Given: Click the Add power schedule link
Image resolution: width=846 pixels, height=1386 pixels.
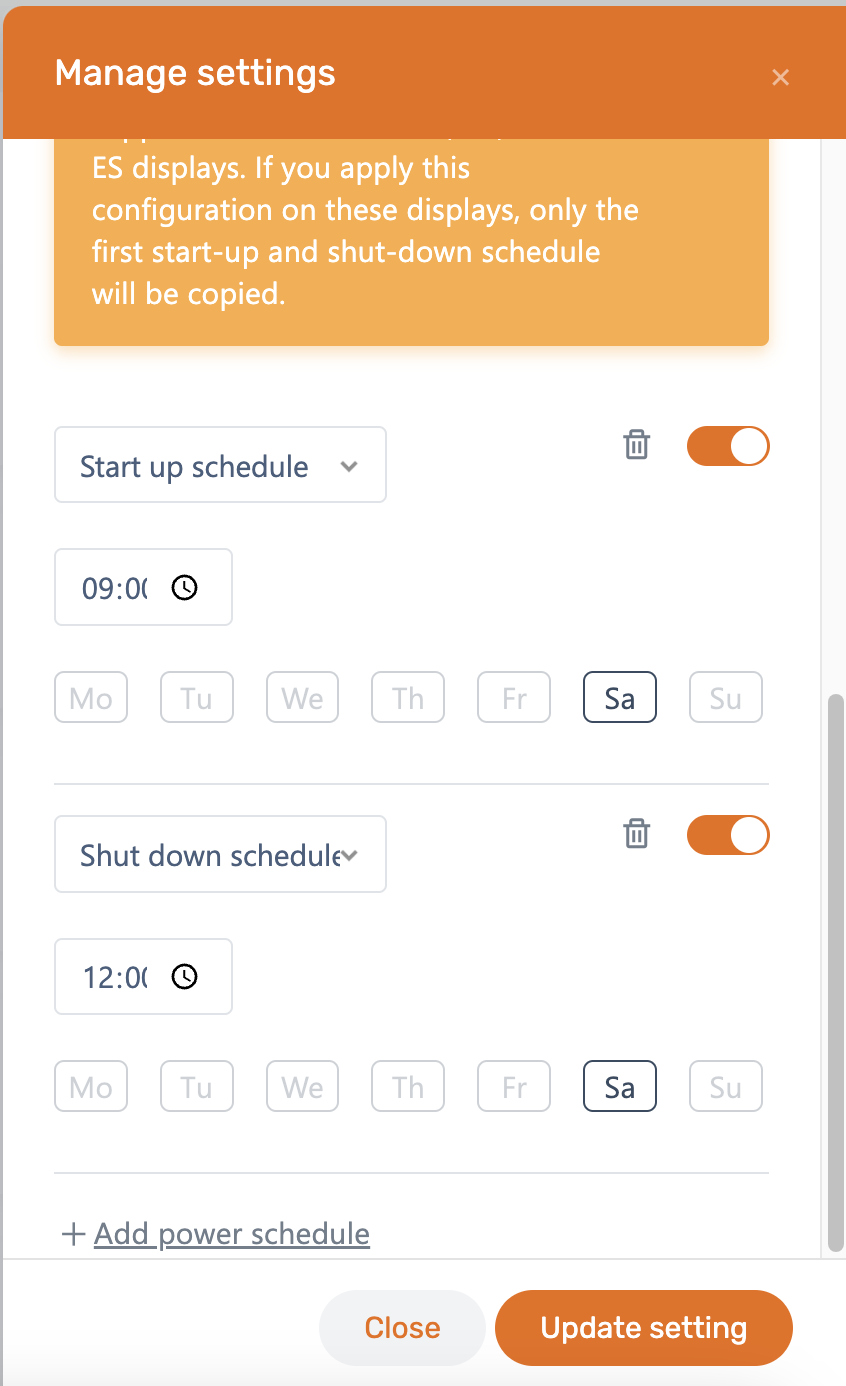Looking at the screenshot, I should pyautogui.click(x=231, y=1234).
